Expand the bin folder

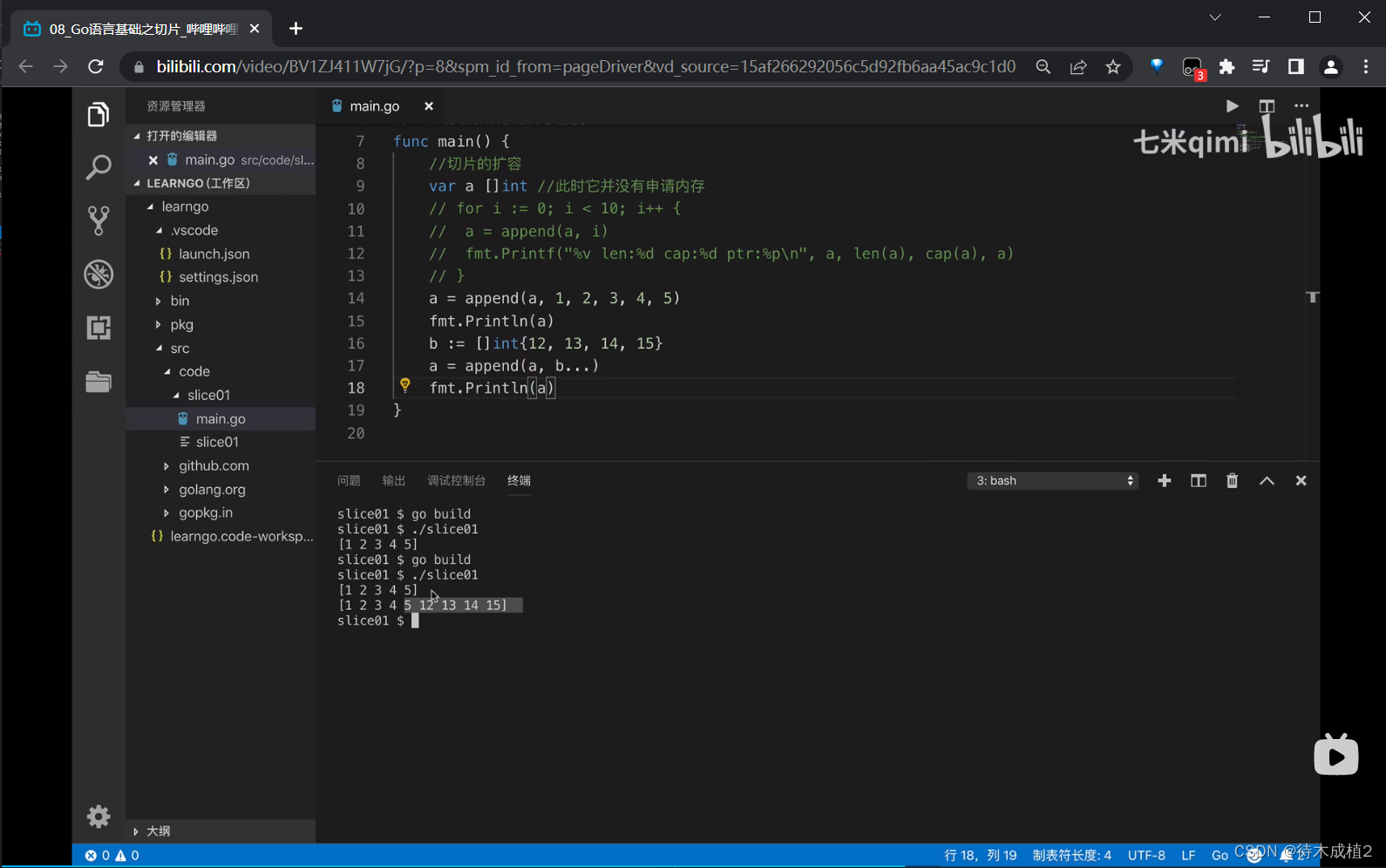[x=160, y=302]
